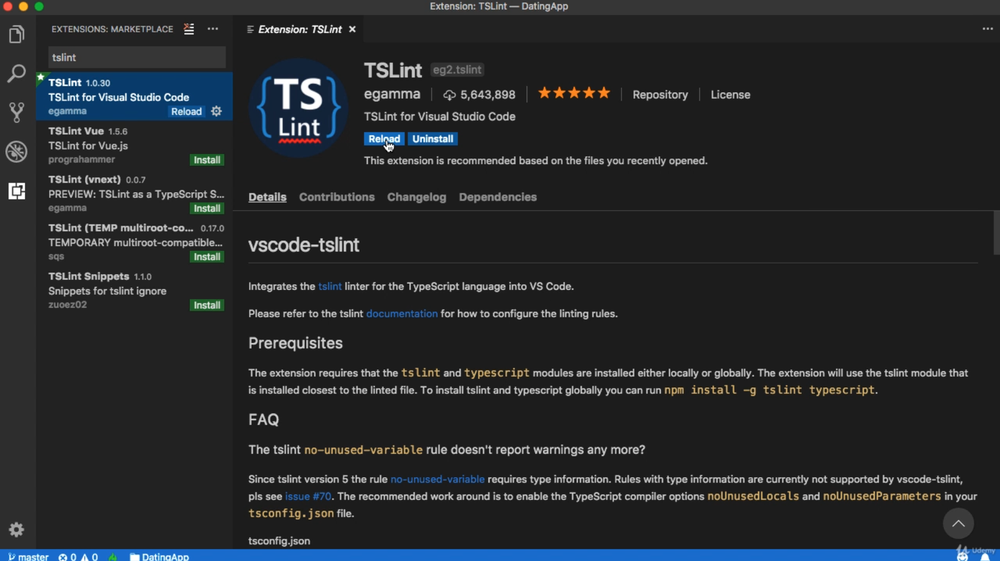This screenshot has width=1000, height=561.
Task: Open the Explorer view in activity bar
Action: (x=17, y=34)
